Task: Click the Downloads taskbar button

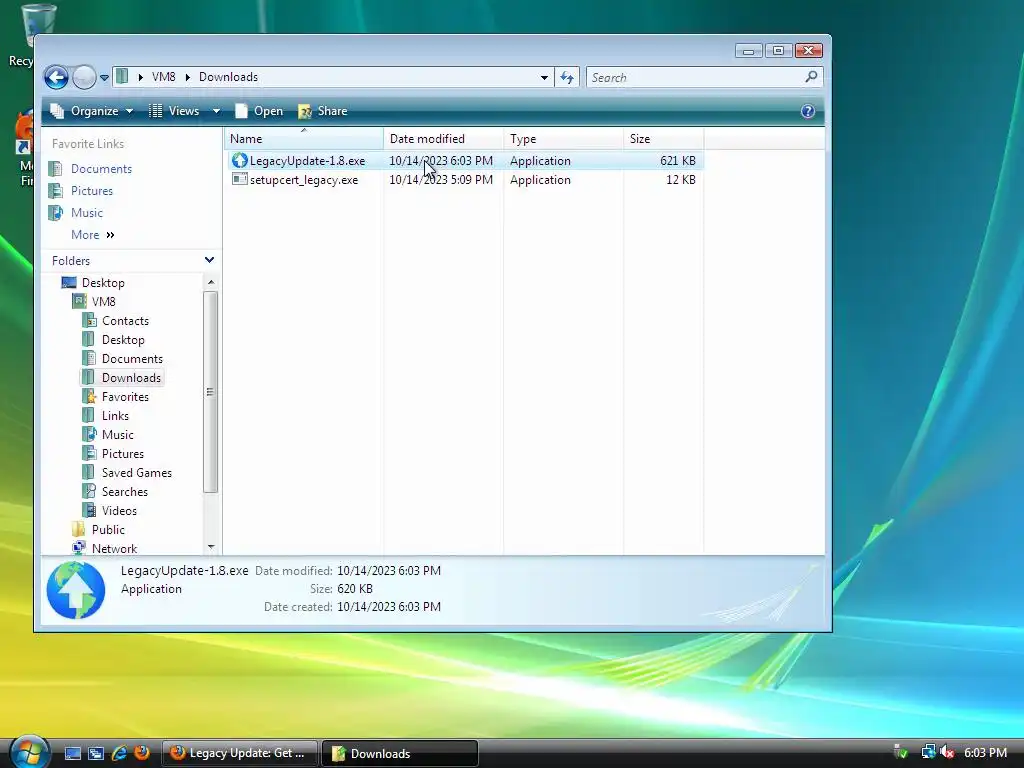Action: [x=400, y=753]
